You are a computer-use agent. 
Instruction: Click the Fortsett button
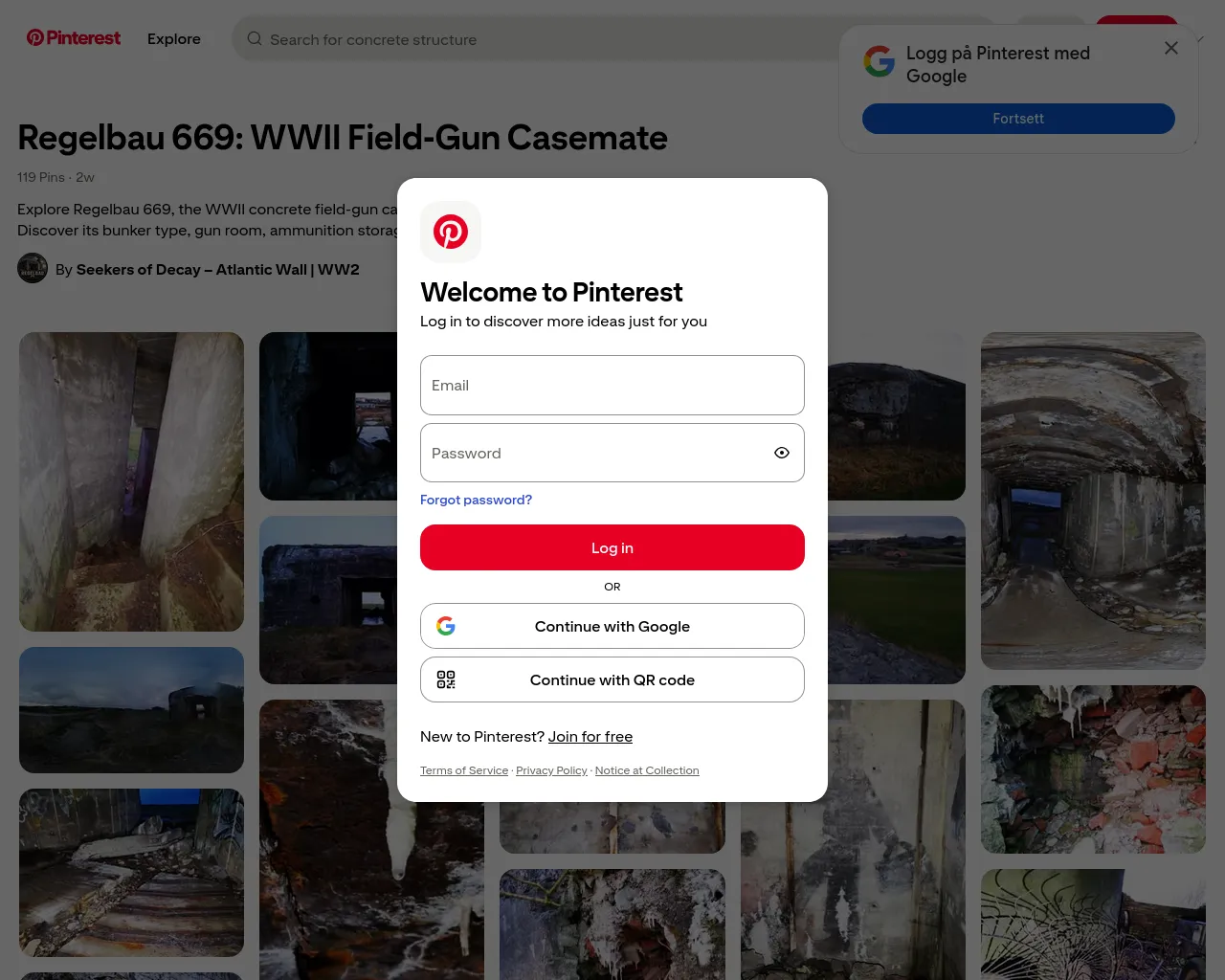point(1018,119)
